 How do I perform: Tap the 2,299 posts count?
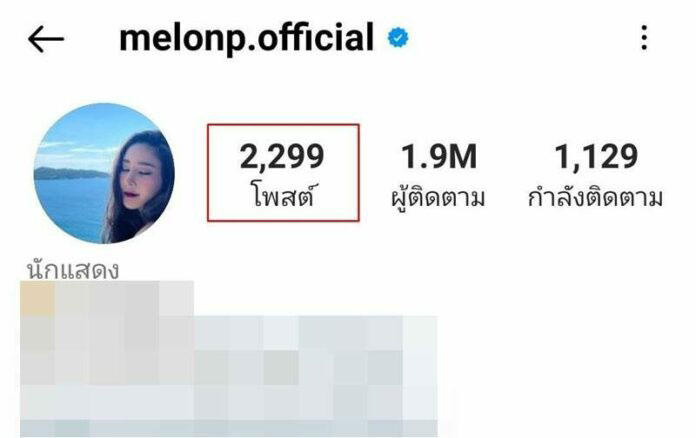(282, 157)
